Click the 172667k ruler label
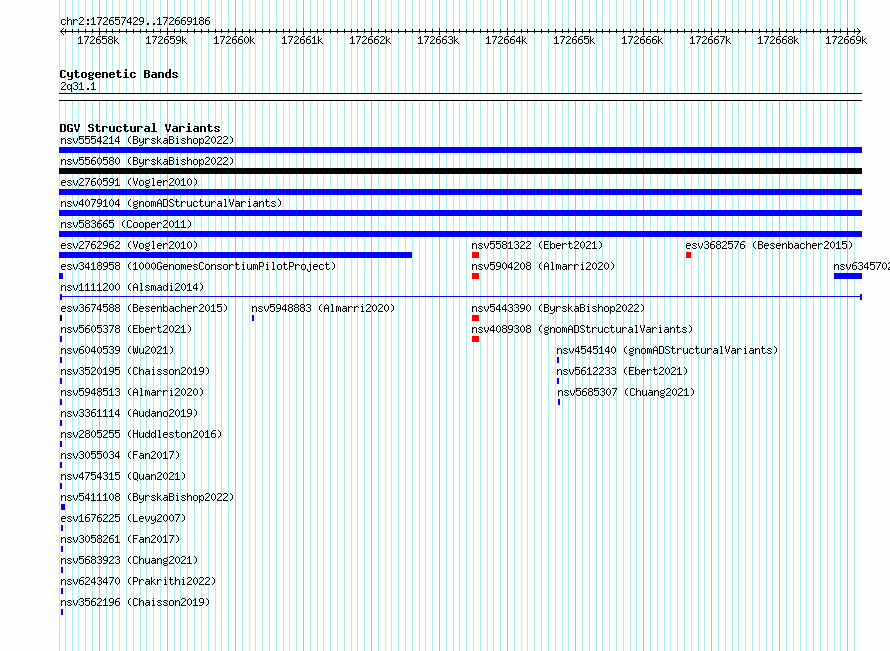890x651 pixels. [x=710, y=40]
